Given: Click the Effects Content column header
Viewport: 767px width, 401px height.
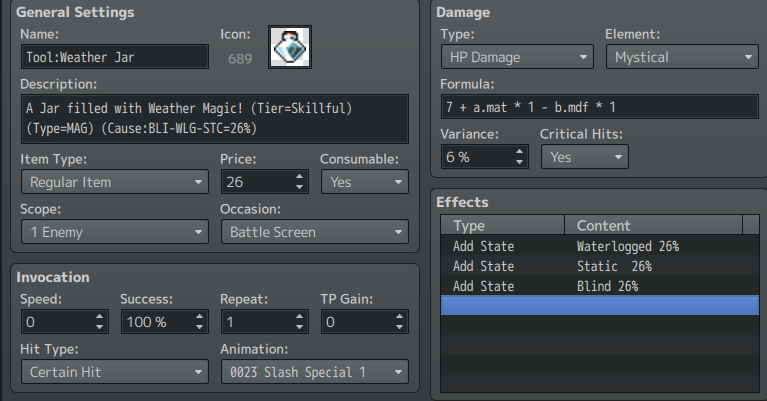Looking at the screenshot, I should [654, 225].
